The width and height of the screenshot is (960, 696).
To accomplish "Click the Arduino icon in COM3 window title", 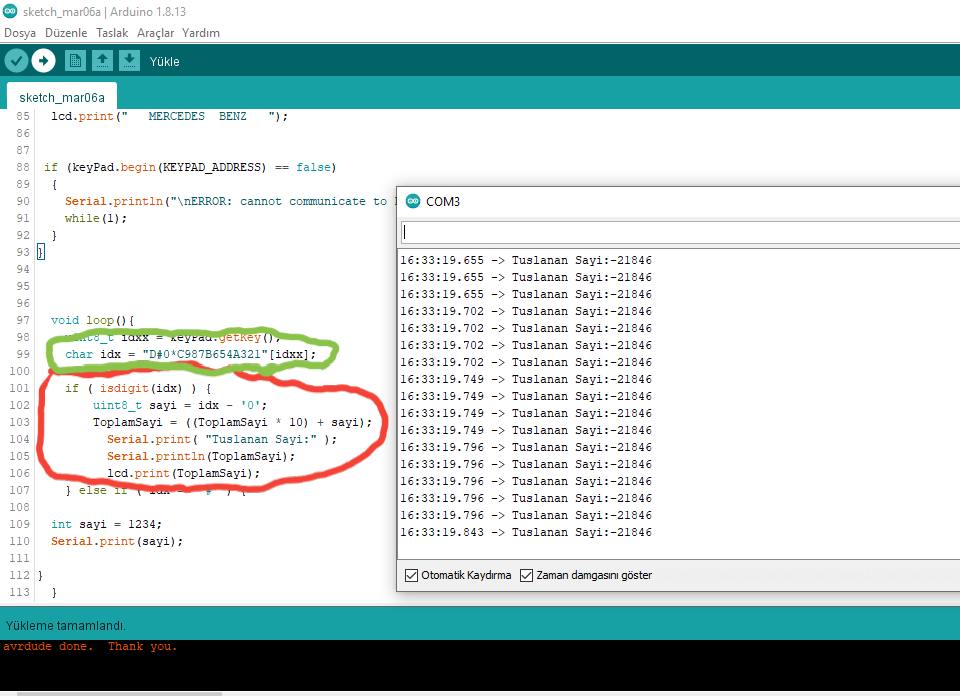I will pos(413,201).
